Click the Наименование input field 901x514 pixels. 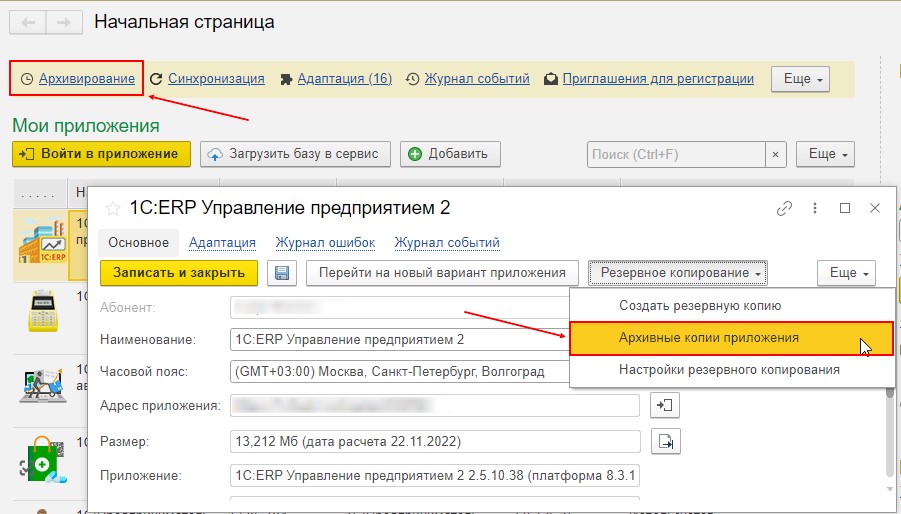click(x=400, y=339)
